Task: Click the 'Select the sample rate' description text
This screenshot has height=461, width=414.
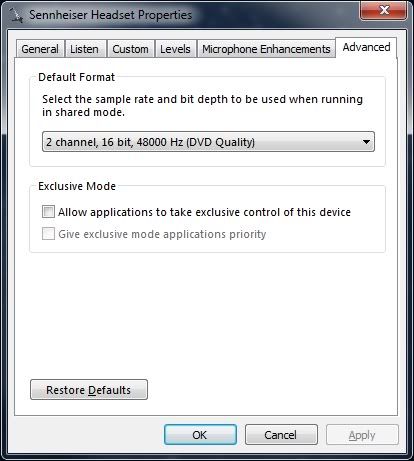Action: [202, 105]
